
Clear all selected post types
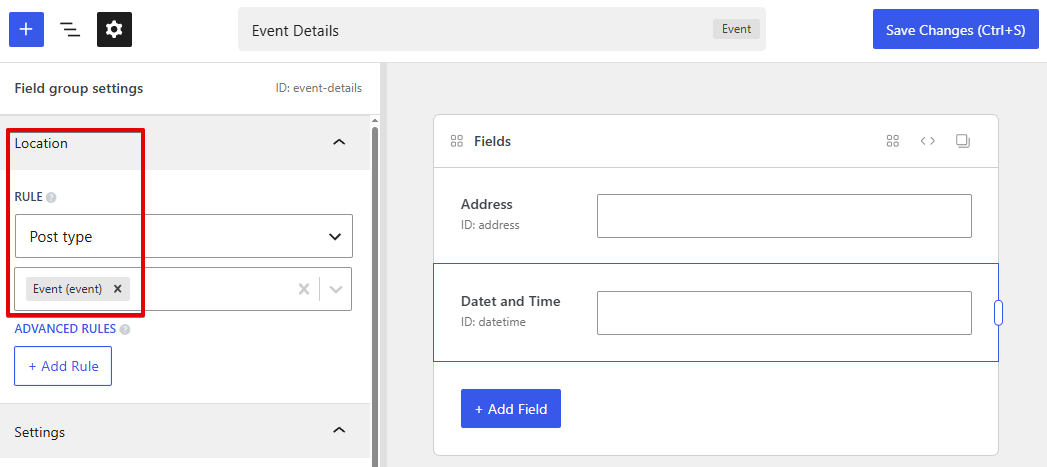tap(304, 289)
